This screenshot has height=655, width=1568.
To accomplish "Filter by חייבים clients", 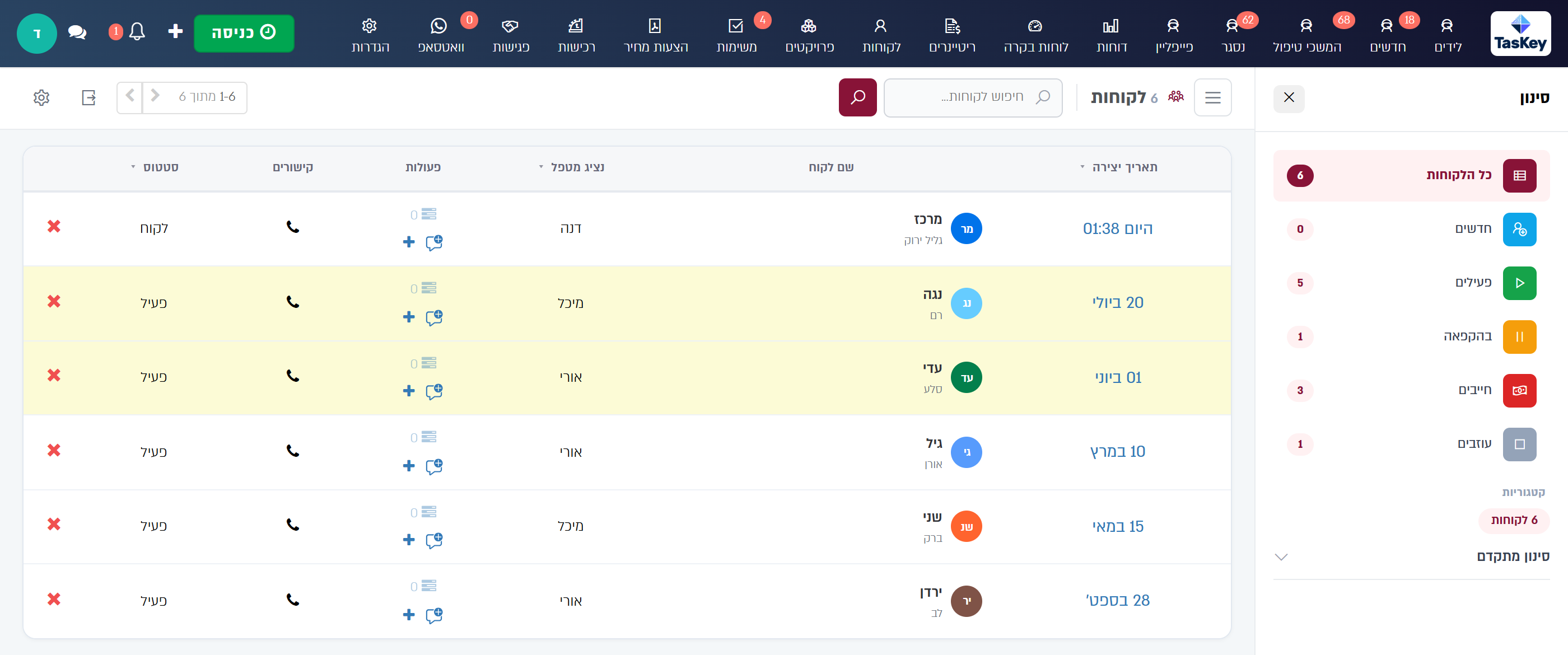I will (1411, 390).
